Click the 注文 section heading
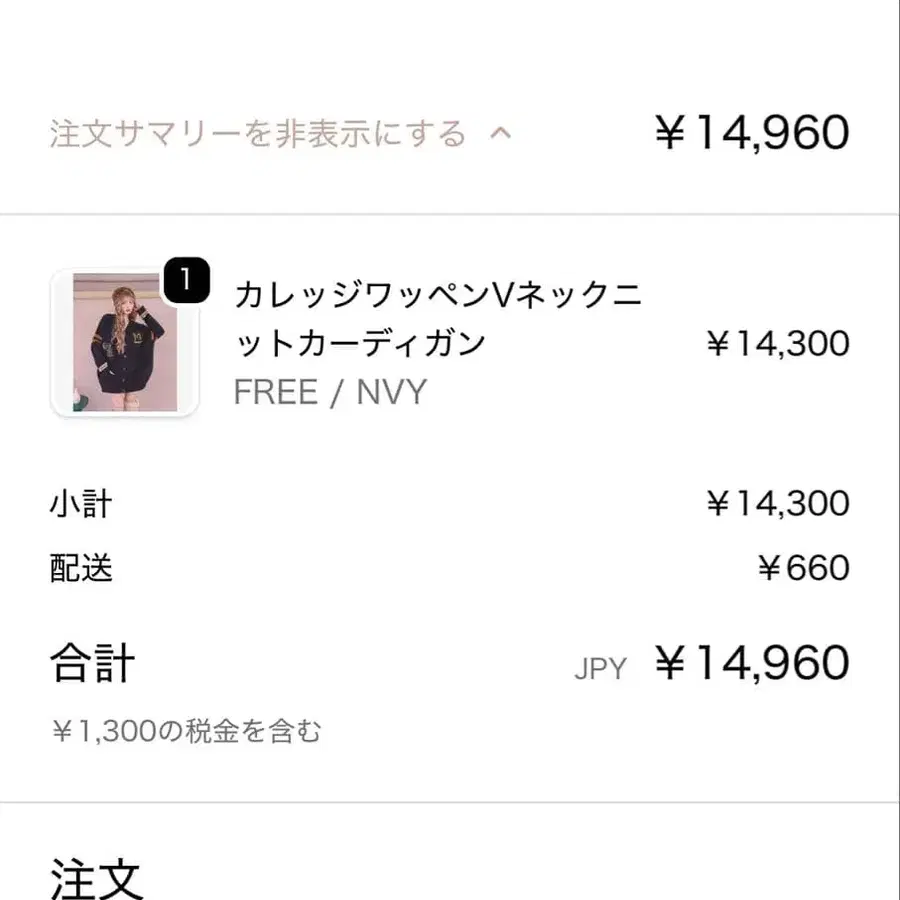 click(x=96, y=877)
